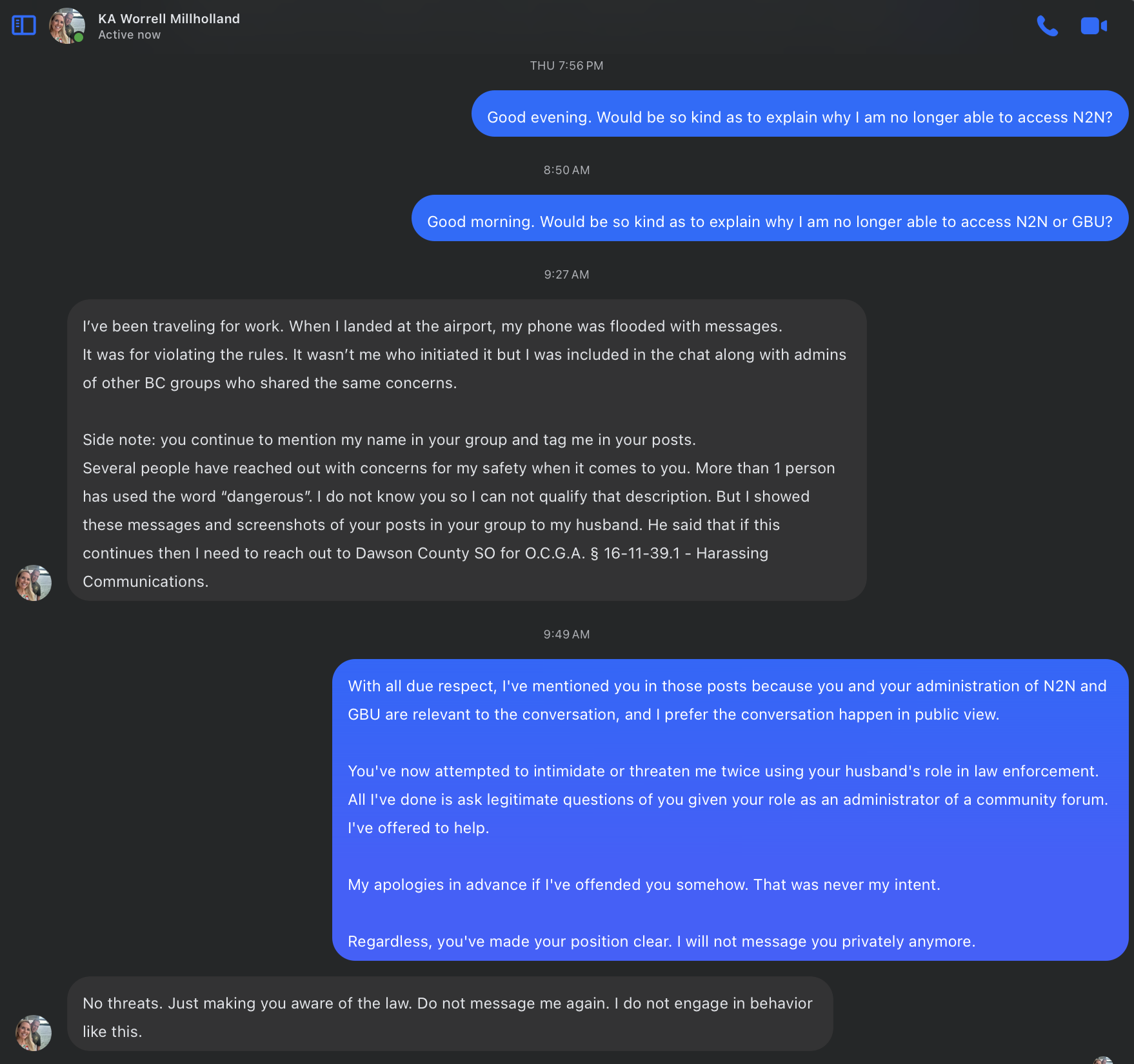Screen dimensions: 1134x1064
Task: Click the green active status dot
Action: pos(79,37)
